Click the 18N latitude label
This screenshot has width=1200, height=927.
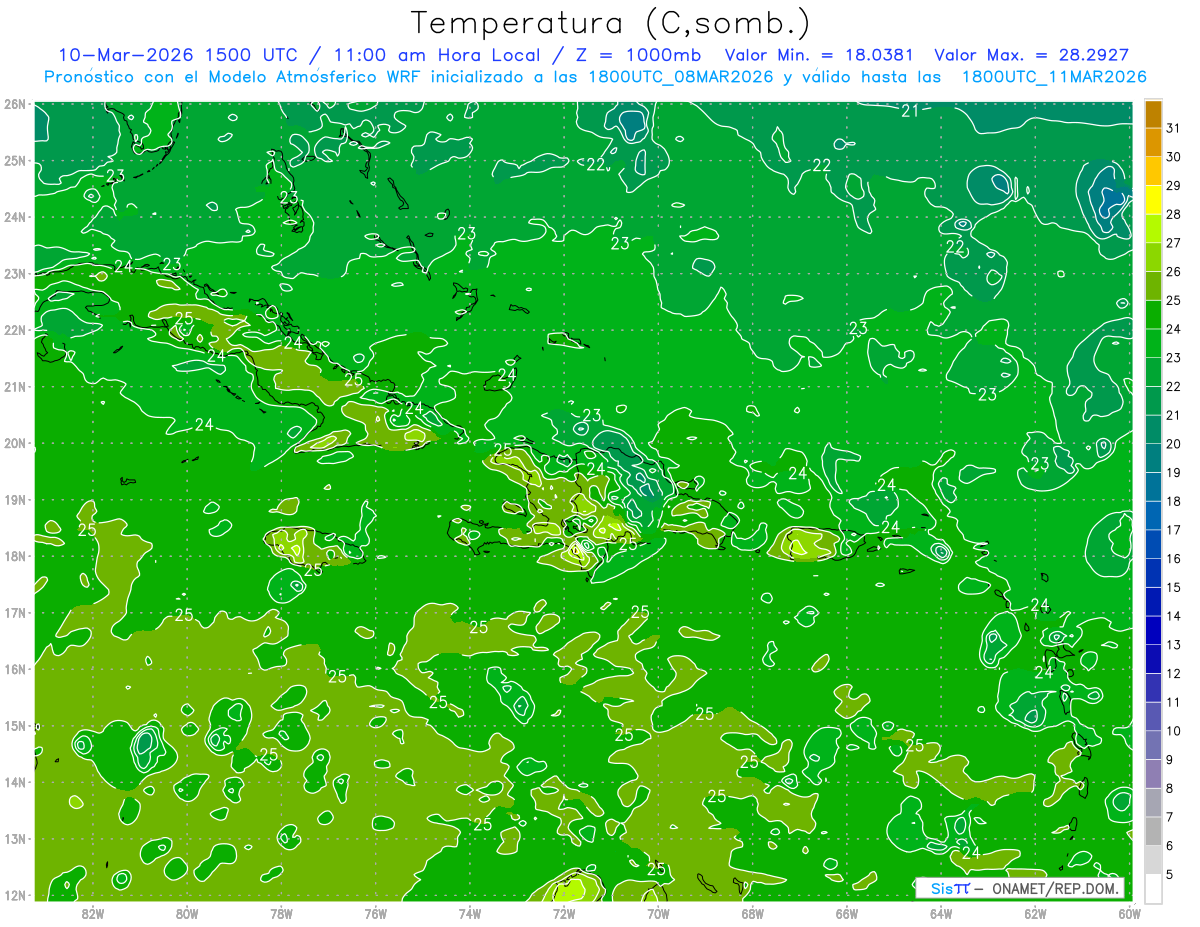15,556
